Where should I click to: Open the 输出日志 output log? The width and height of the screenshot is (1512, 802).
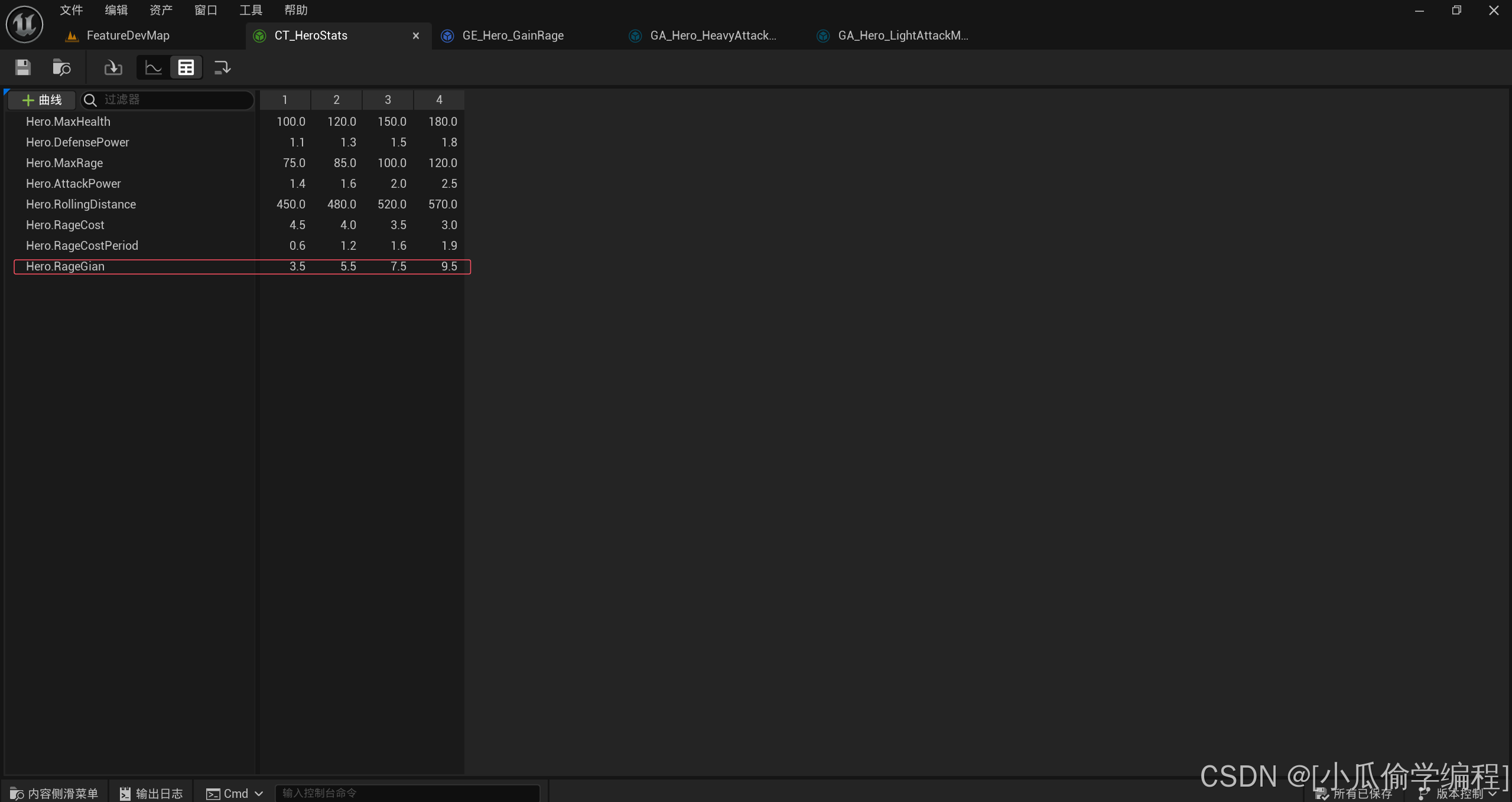coord(151,793)
